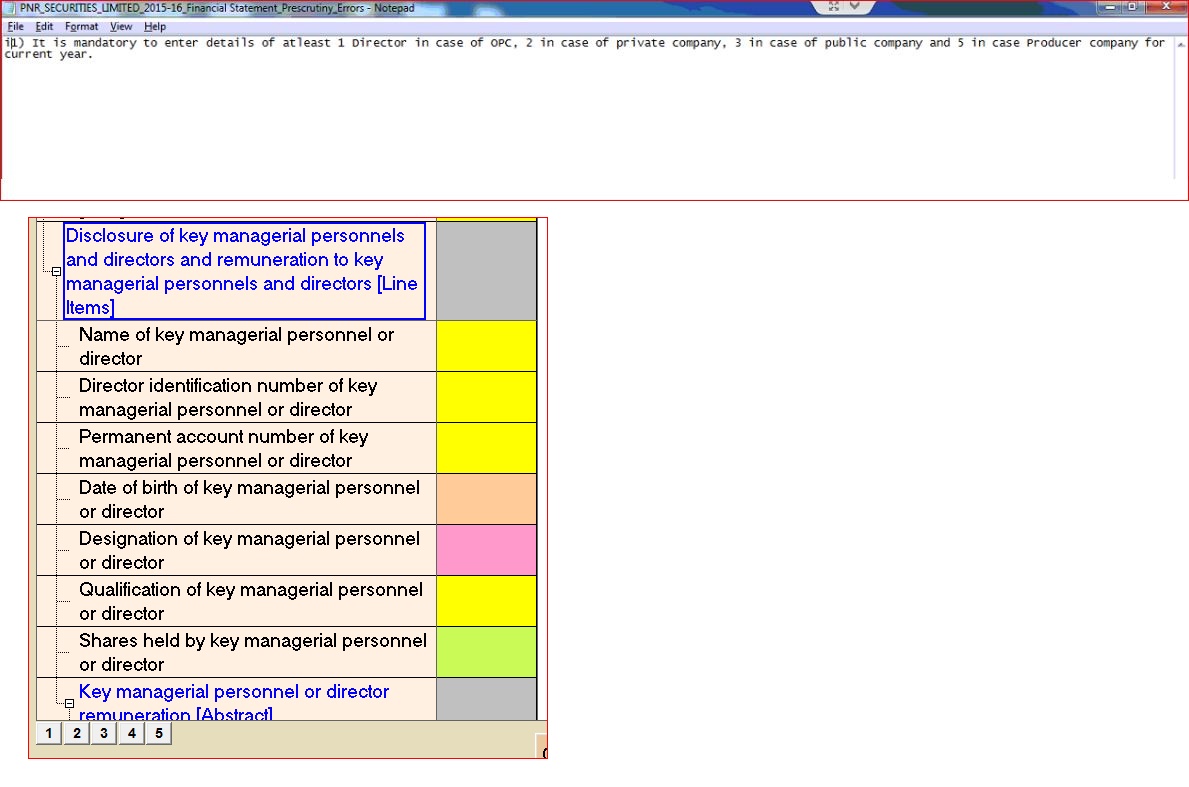
Task: Select the Director identification number row
Action: (236, 397)
